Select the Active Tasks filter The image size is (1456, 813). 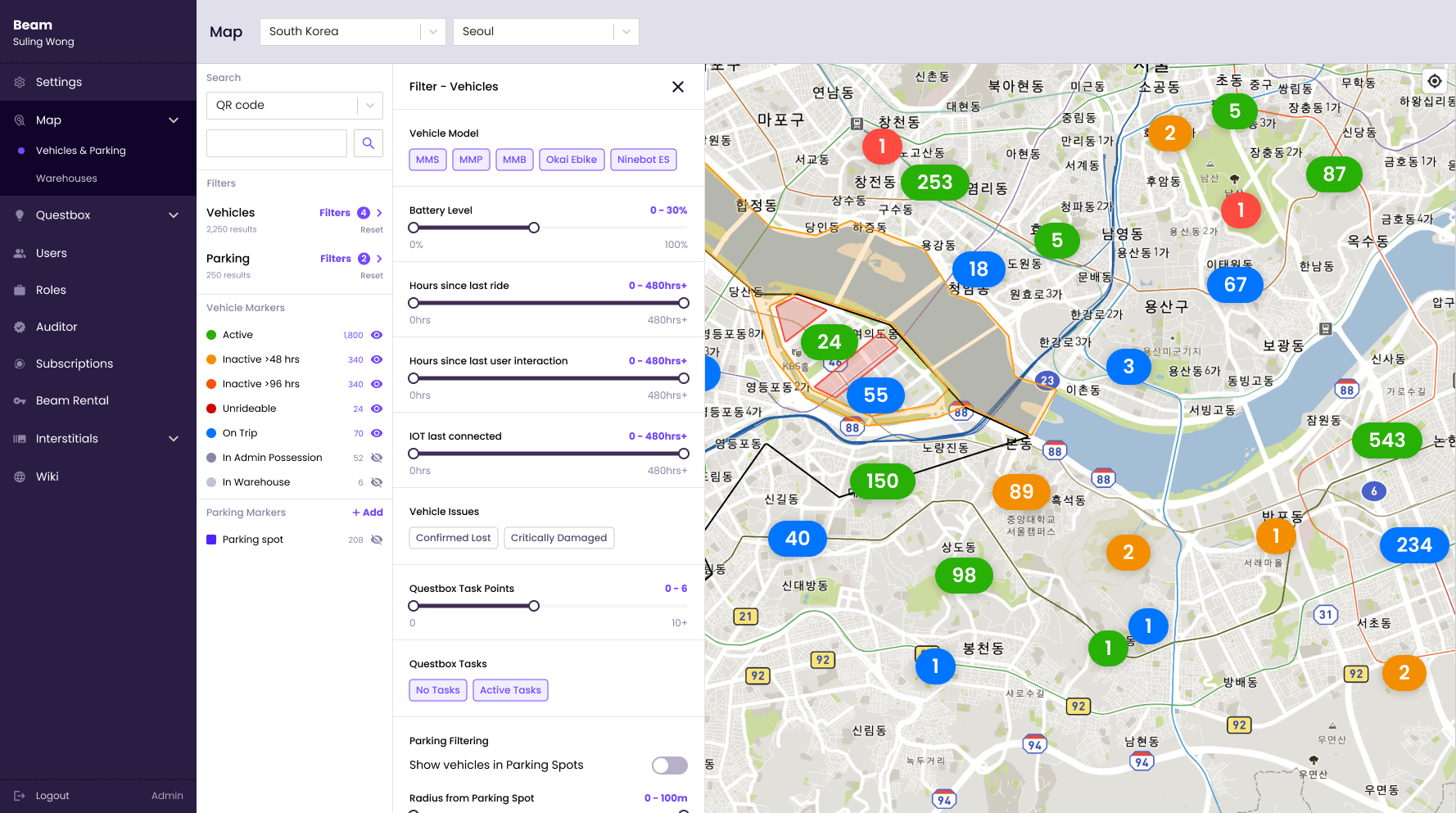[511, 690]
